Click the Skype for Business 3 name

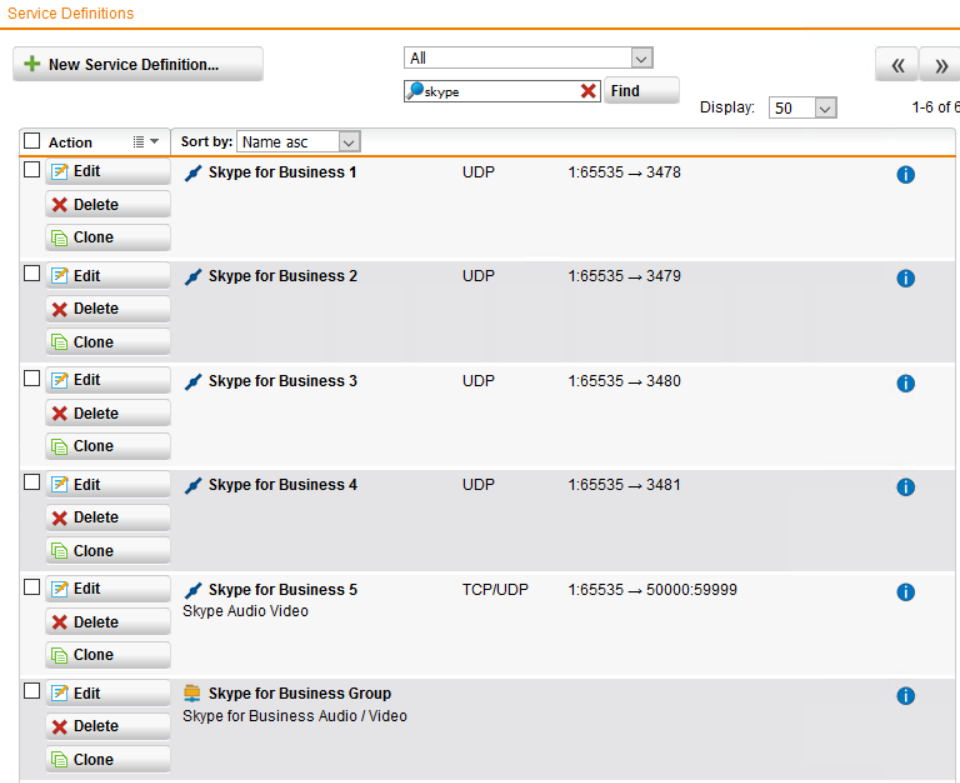pos(283,381)
